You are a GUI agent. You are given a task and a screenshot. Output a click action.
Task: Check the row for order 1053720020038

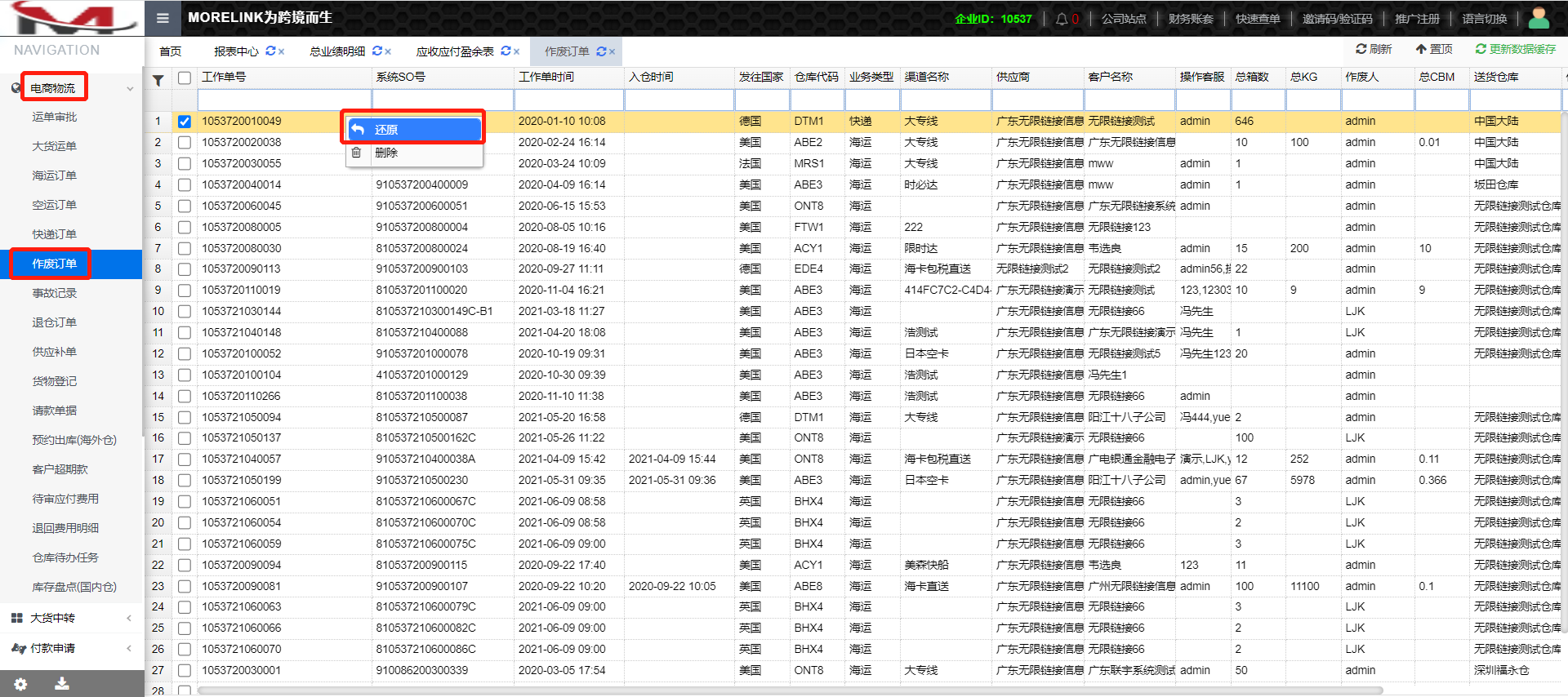(x=185, y=142)
